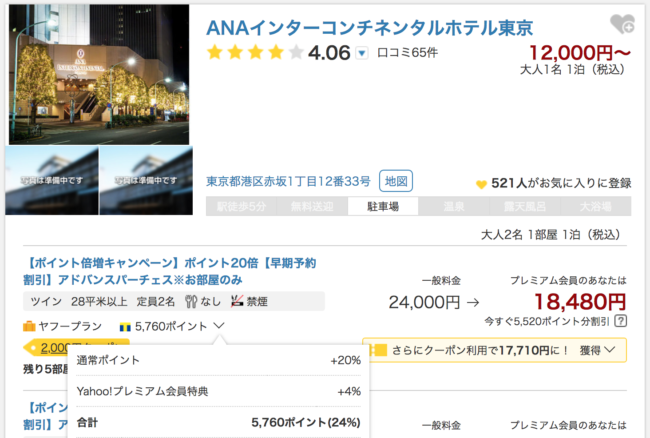Image resolution: width=650 pixels, height=438 pixels.
Task: Click 12,000円〜 starting price
Action: pyautogui.click(x=580, y=53)
